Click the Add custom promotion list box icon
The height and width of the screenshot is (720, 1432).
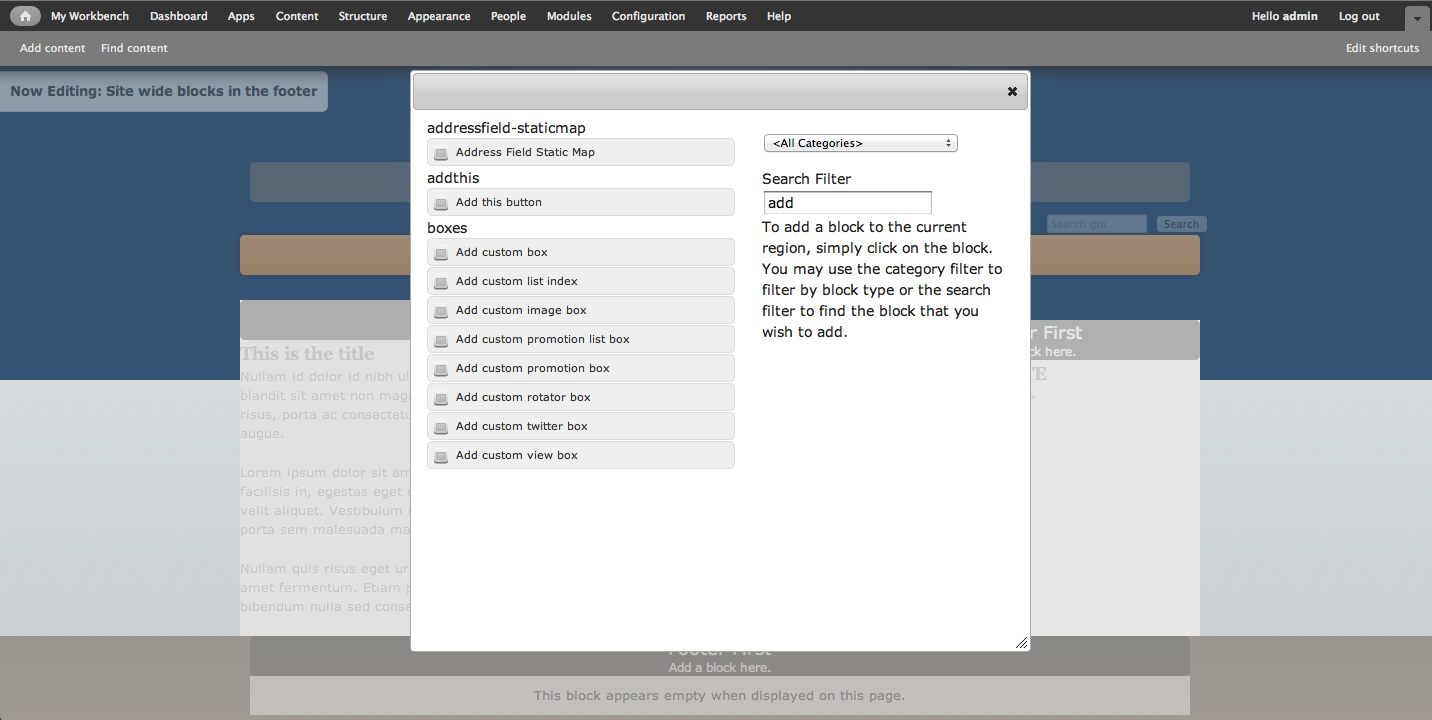441,339
